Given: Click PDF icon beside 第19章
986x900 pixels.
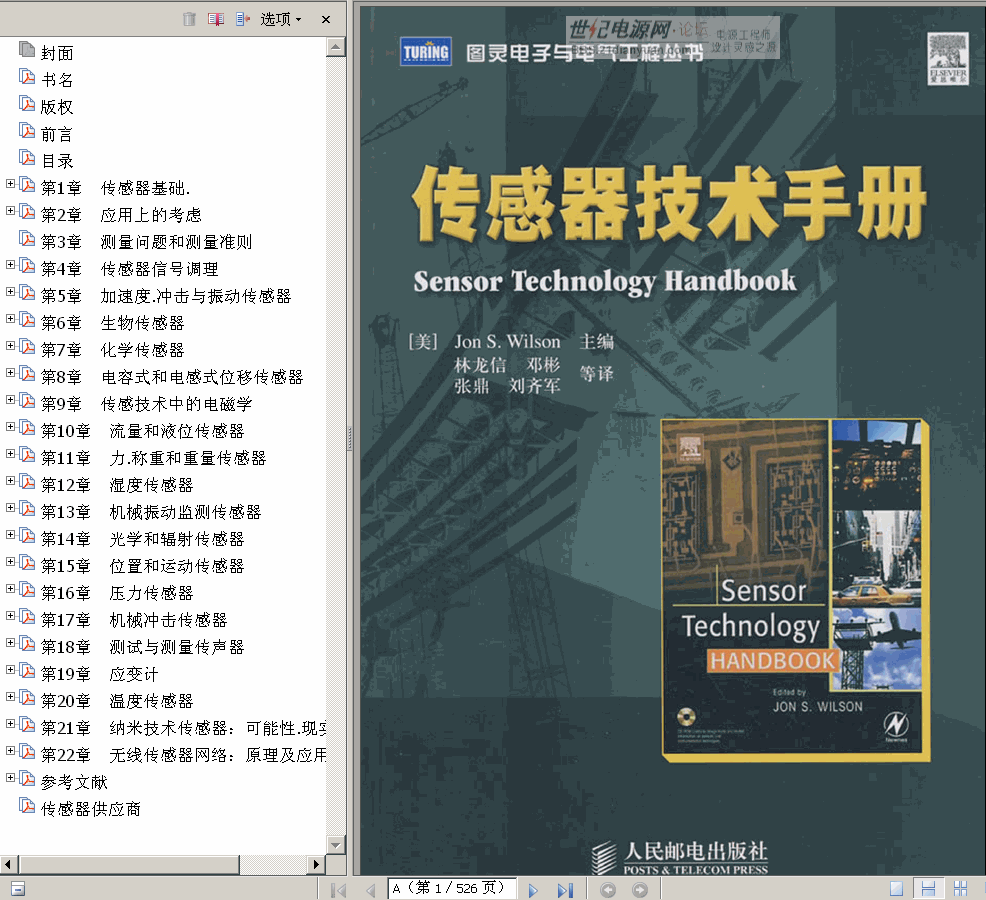Looking at the screenshot, I should pos(27,671).
